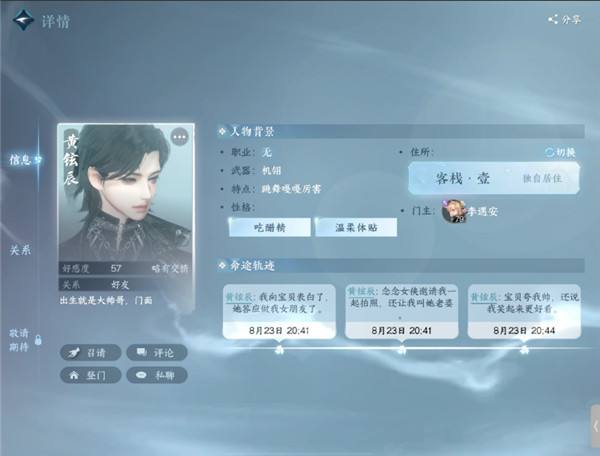The image size is (600, 456).
Task: Start a 私聊 private chat
Action: (x=157, y=375)
